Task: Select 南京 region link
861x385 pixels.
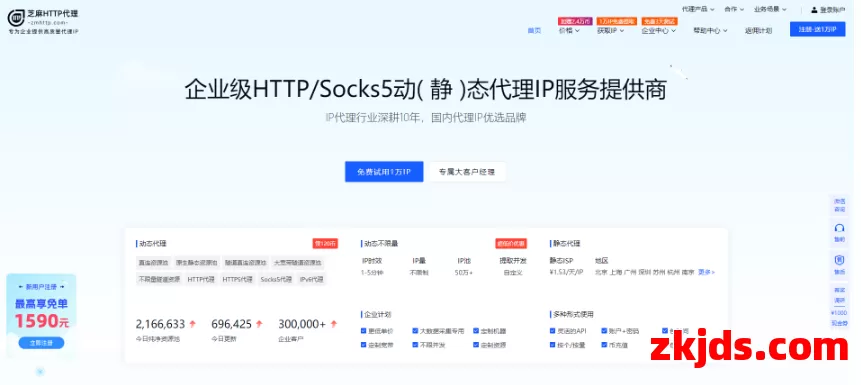Action: click(688, 272)
